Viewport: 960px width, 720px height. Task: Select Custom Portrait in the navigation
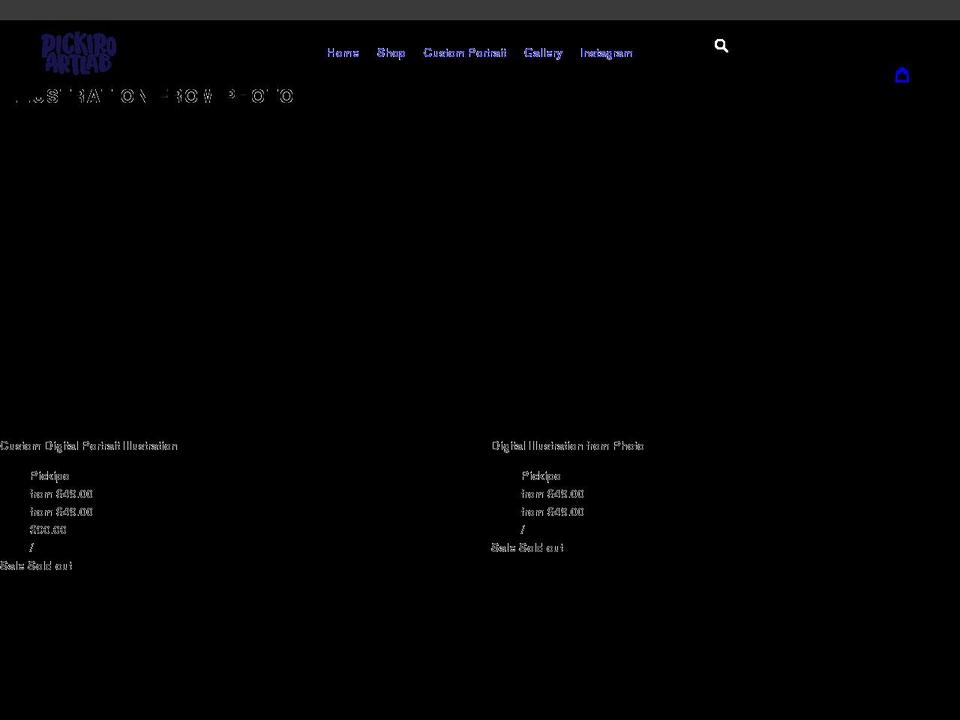coord(464,53)
